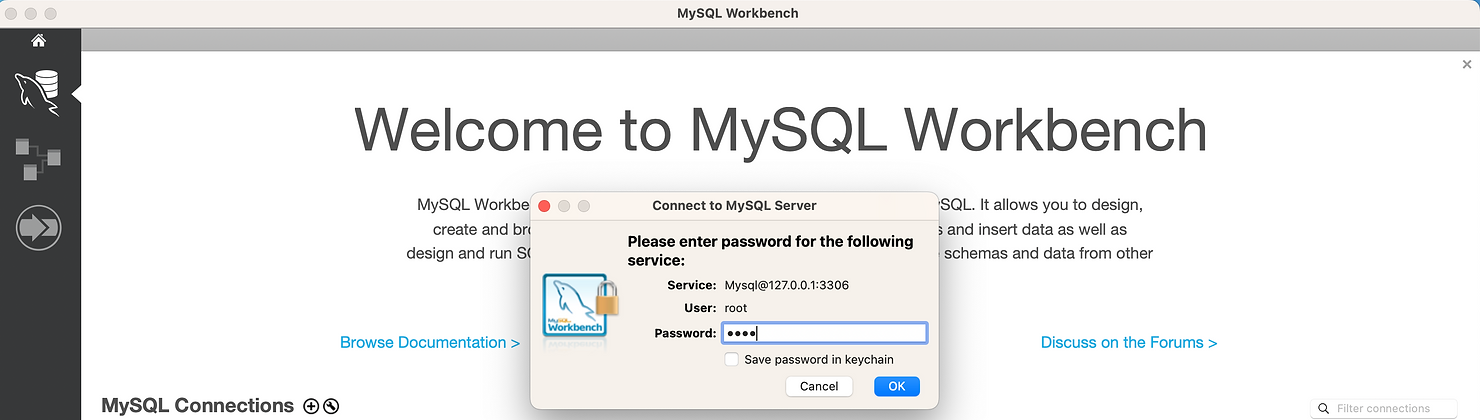The image size is (1480, 420).
Task: Dismiss the welcome panel with the X
Action: (x=1466, y=65)
